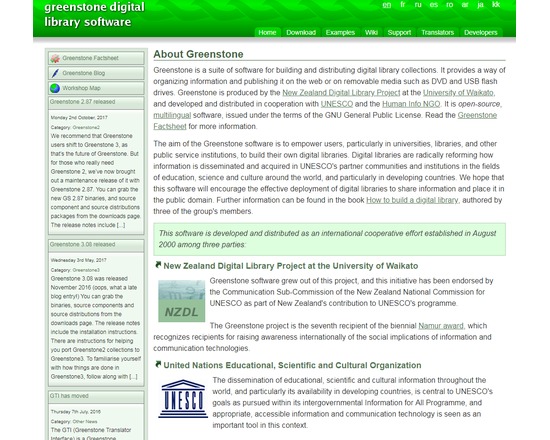550x440 pixels.
Task: Switch language to French (fr)
Action: (402, 5)
